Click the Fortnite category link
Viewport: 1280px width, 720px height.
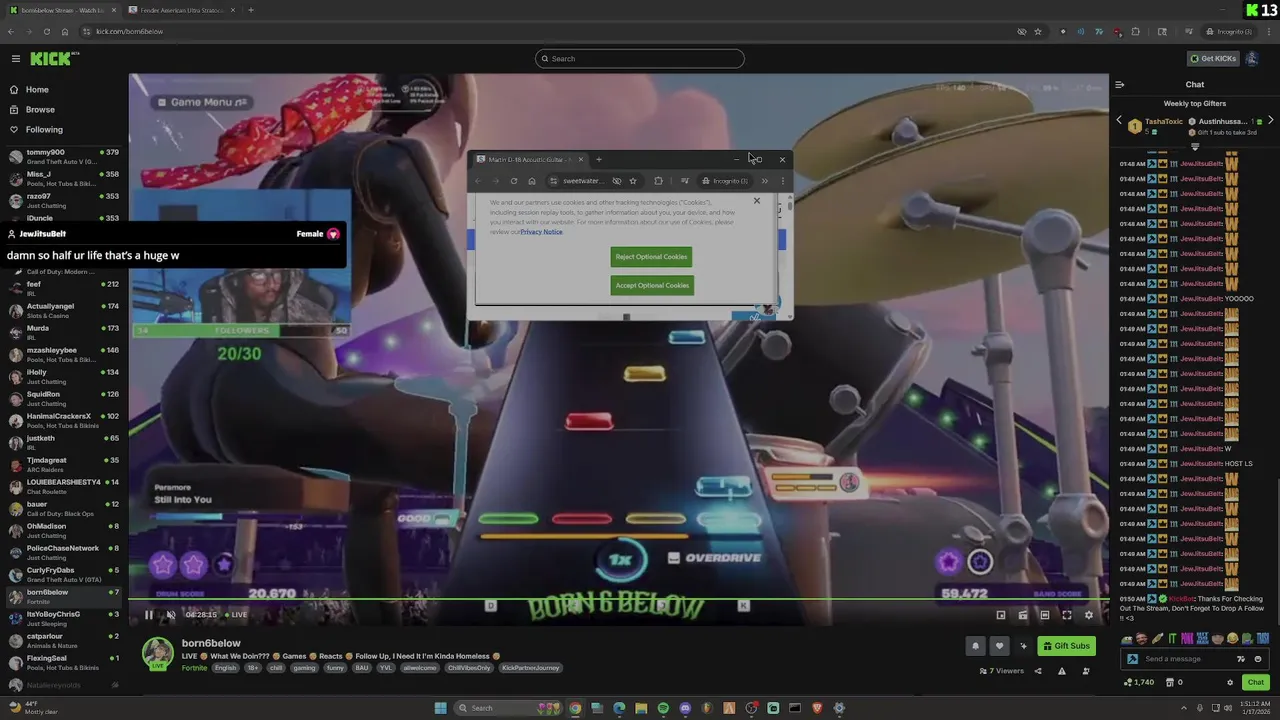coord(194,668)
